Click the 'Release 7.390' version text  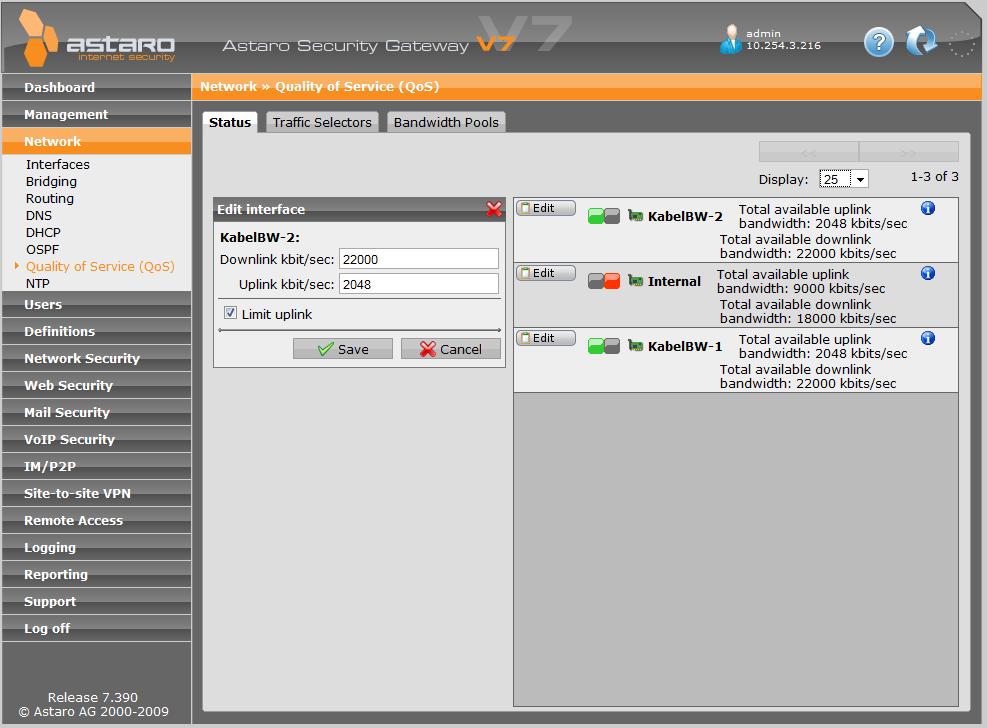coord(93,697)
